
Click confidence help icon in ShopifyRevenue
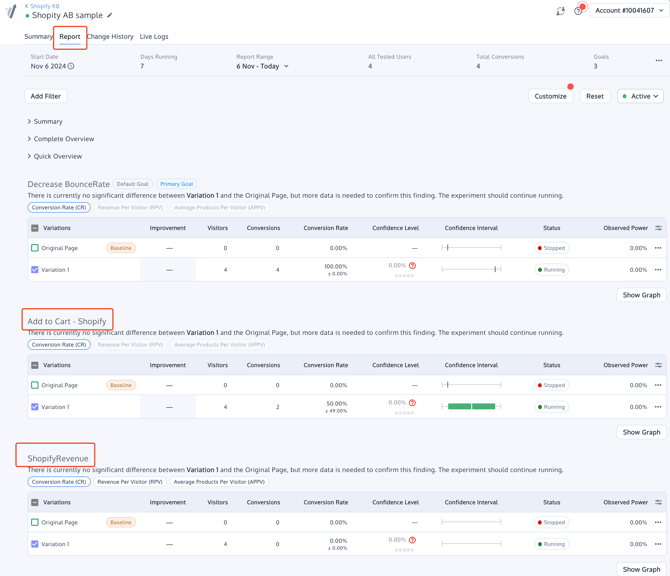pyautogui.click(x=412, y=540)
